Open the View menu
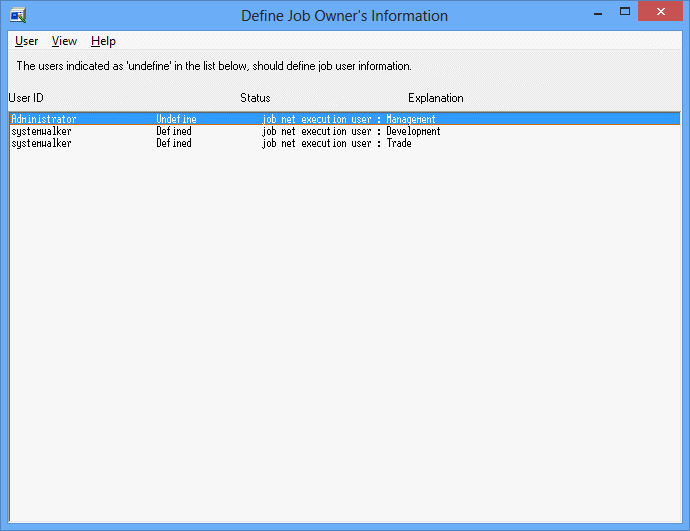This screenshot has width=690, height=531. click(x=64, y=41)
